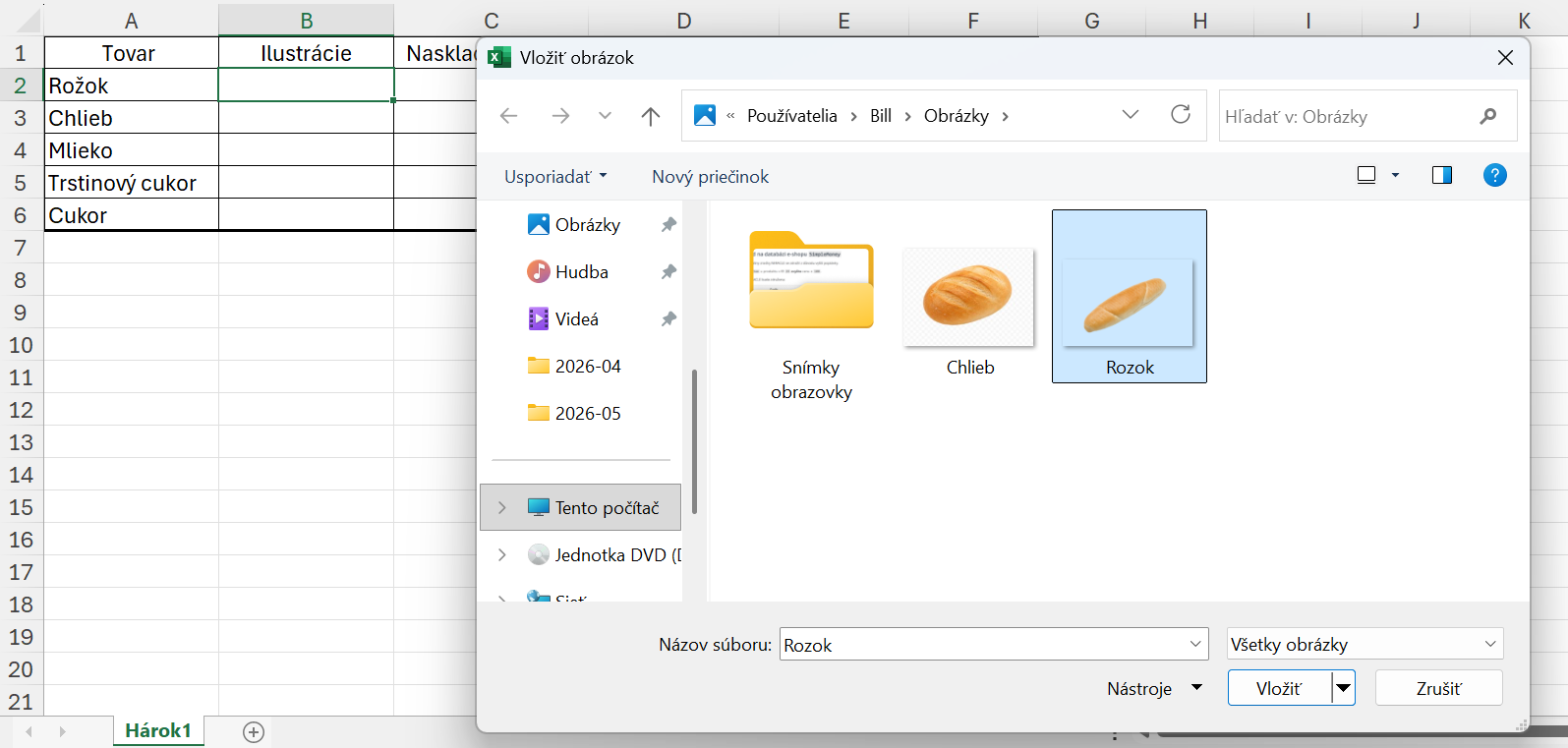This screenshot has height=748, width=1568.
Task: Open folder 2026-04 in navigation pane
Action: tap(587, 367)
